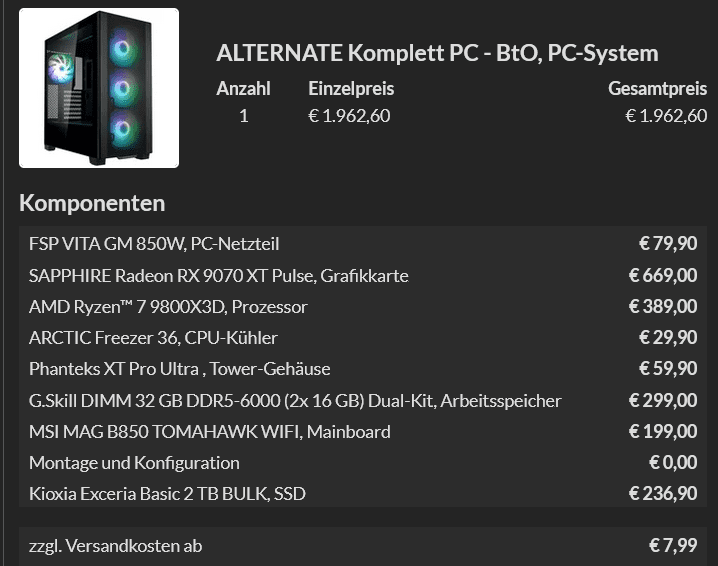The height and width of the screenshot is (566, 718).
Task: Open the AMD Ryzen 7 9800X3D processor entry
Action: click(x=168, y=306)
